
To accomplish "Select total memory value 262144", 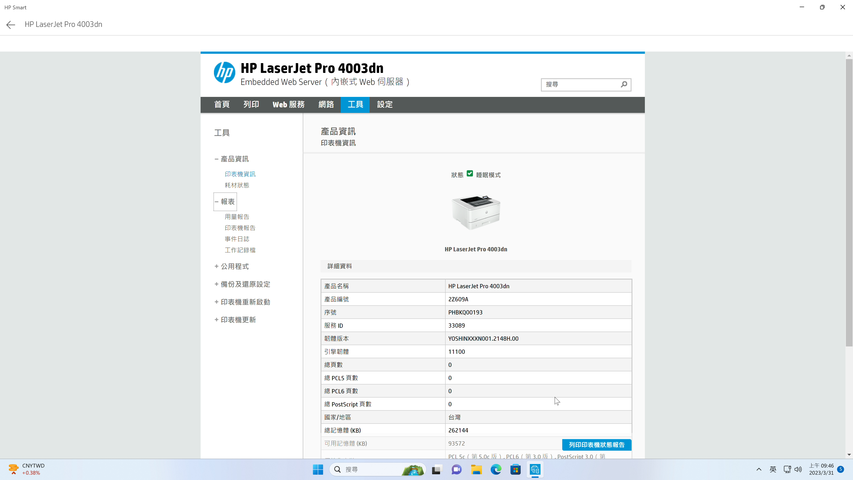I will (x=458, y=430).
